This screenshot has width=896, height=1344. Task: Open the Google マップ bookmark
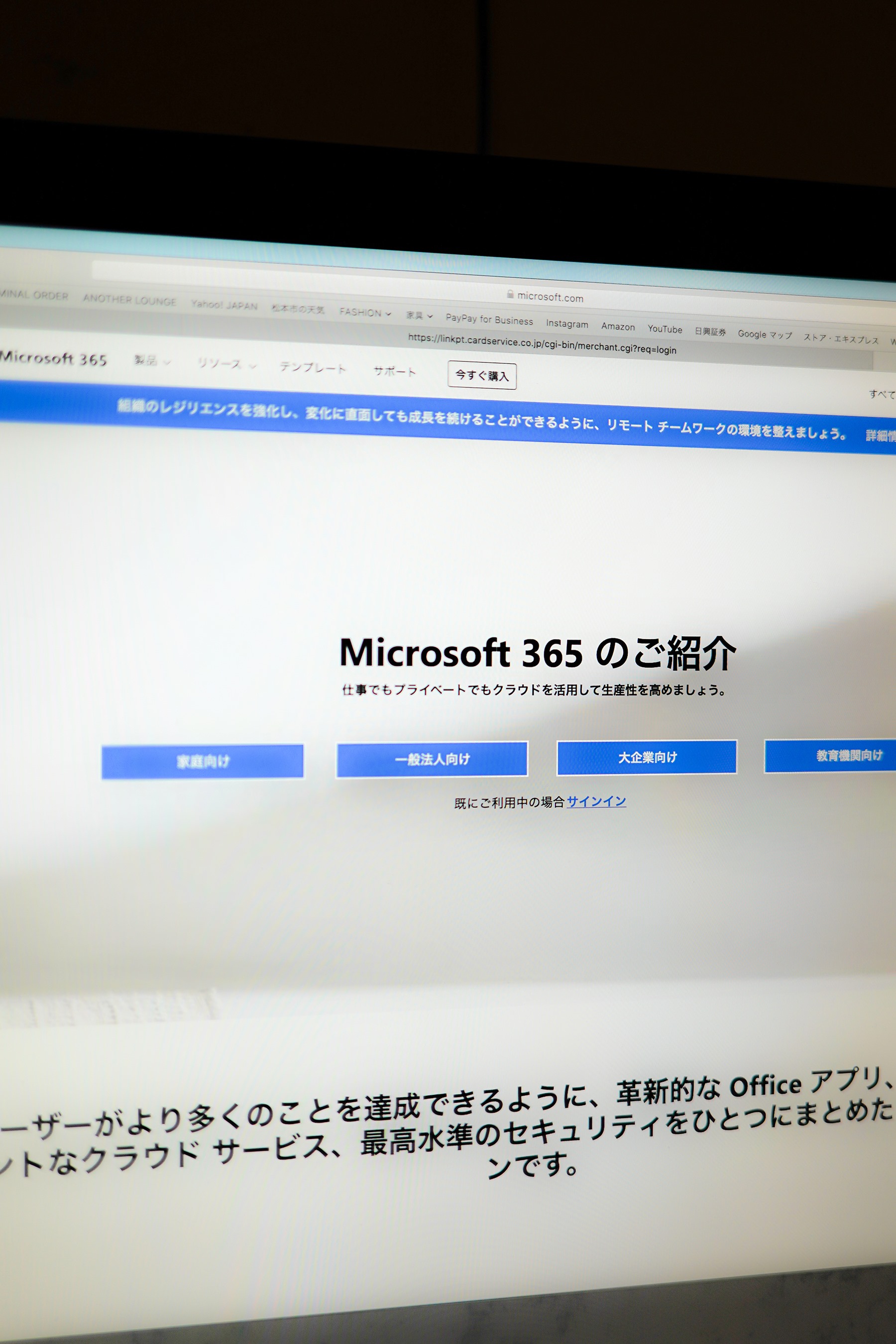pyautogui.click(x=765, y=335)
